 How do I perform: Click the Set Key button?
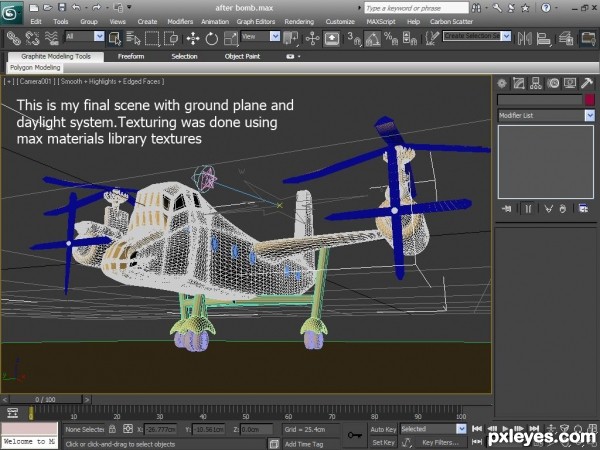pos(383,442)
